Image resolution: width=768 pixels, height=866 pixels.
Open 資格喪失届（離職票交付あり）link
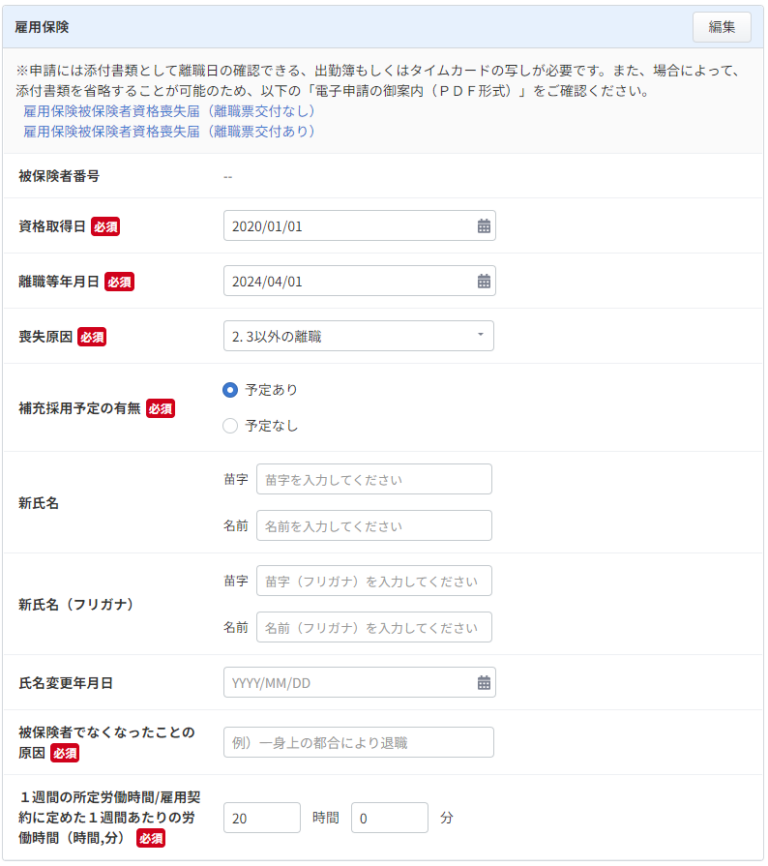coord(169,131)
